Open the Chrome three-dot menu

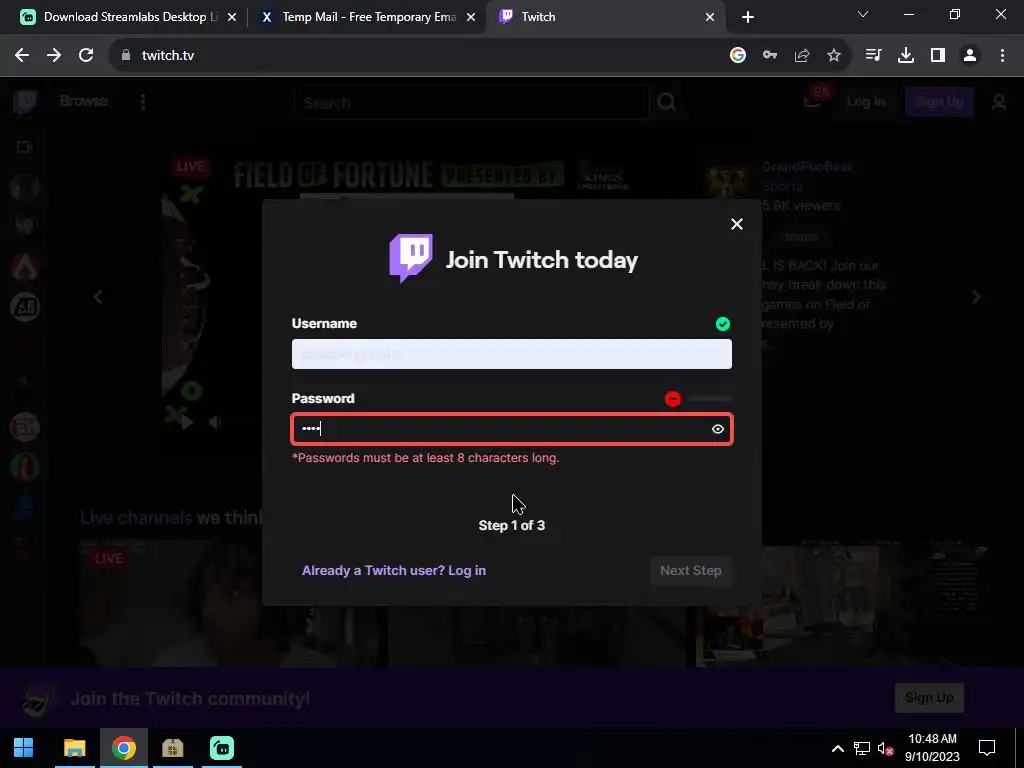click(x=1002, y=56)
